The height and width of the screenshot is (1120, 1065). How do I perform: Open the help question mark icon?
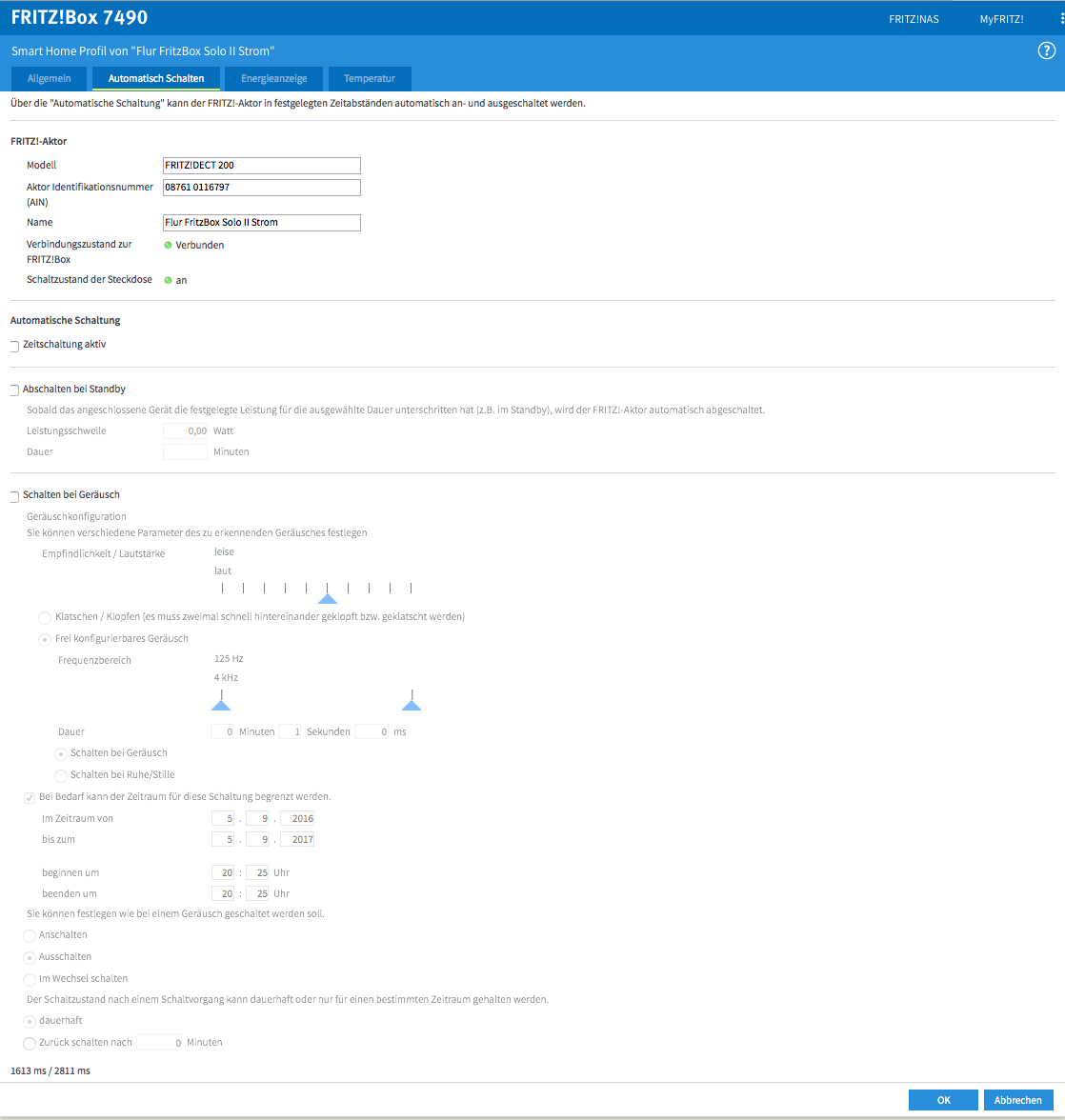point(1046,50)
